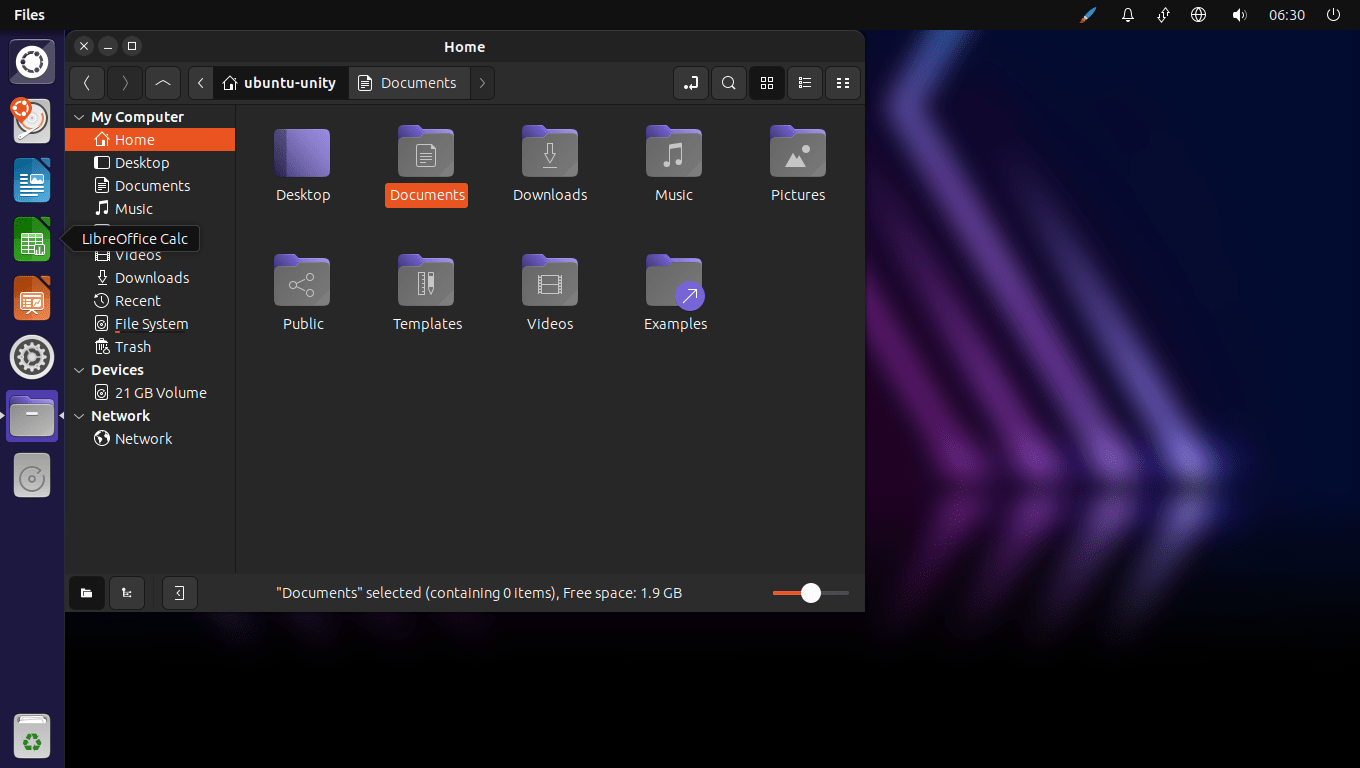Click the zoom slider handle
This screenshot has height=768, width=1360.
(x=811, y=593)
